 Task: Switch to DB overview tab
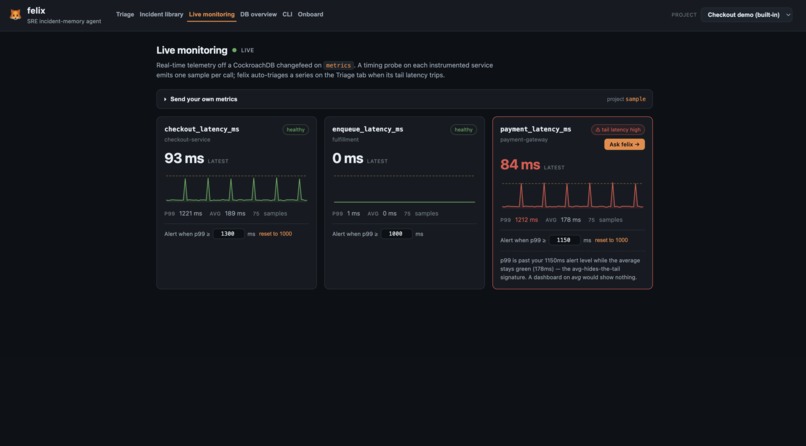(259, 14)
